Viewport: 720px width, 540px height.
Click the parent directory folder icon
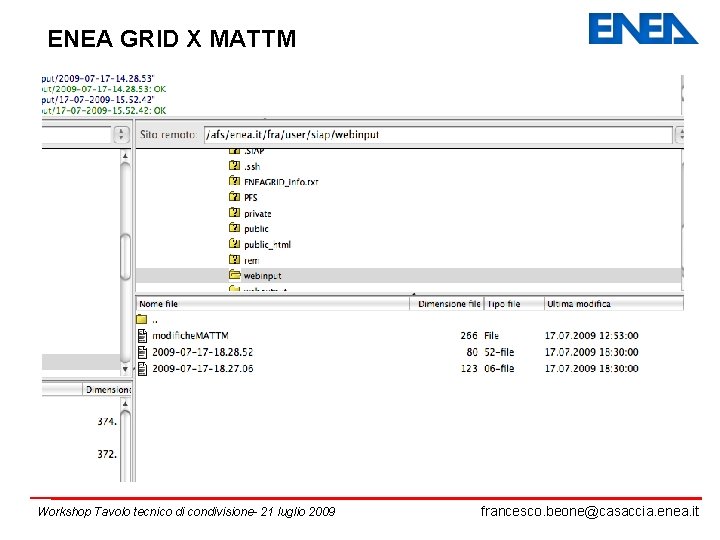pyautogui.click(x=142, y=319)
